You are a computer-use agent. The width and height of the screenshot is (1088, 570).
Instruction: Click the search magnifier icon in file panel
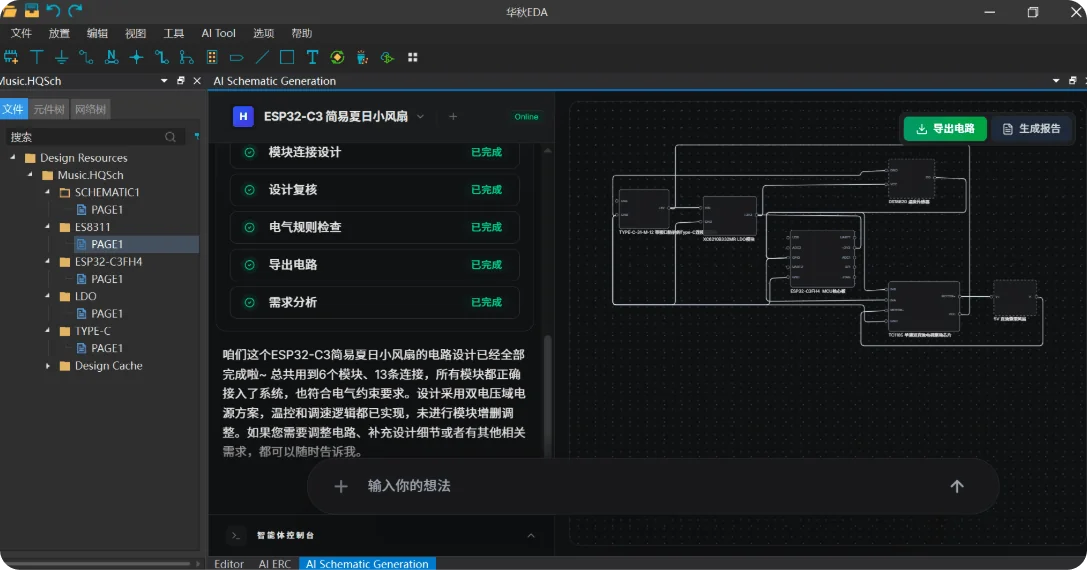[170, 137]
